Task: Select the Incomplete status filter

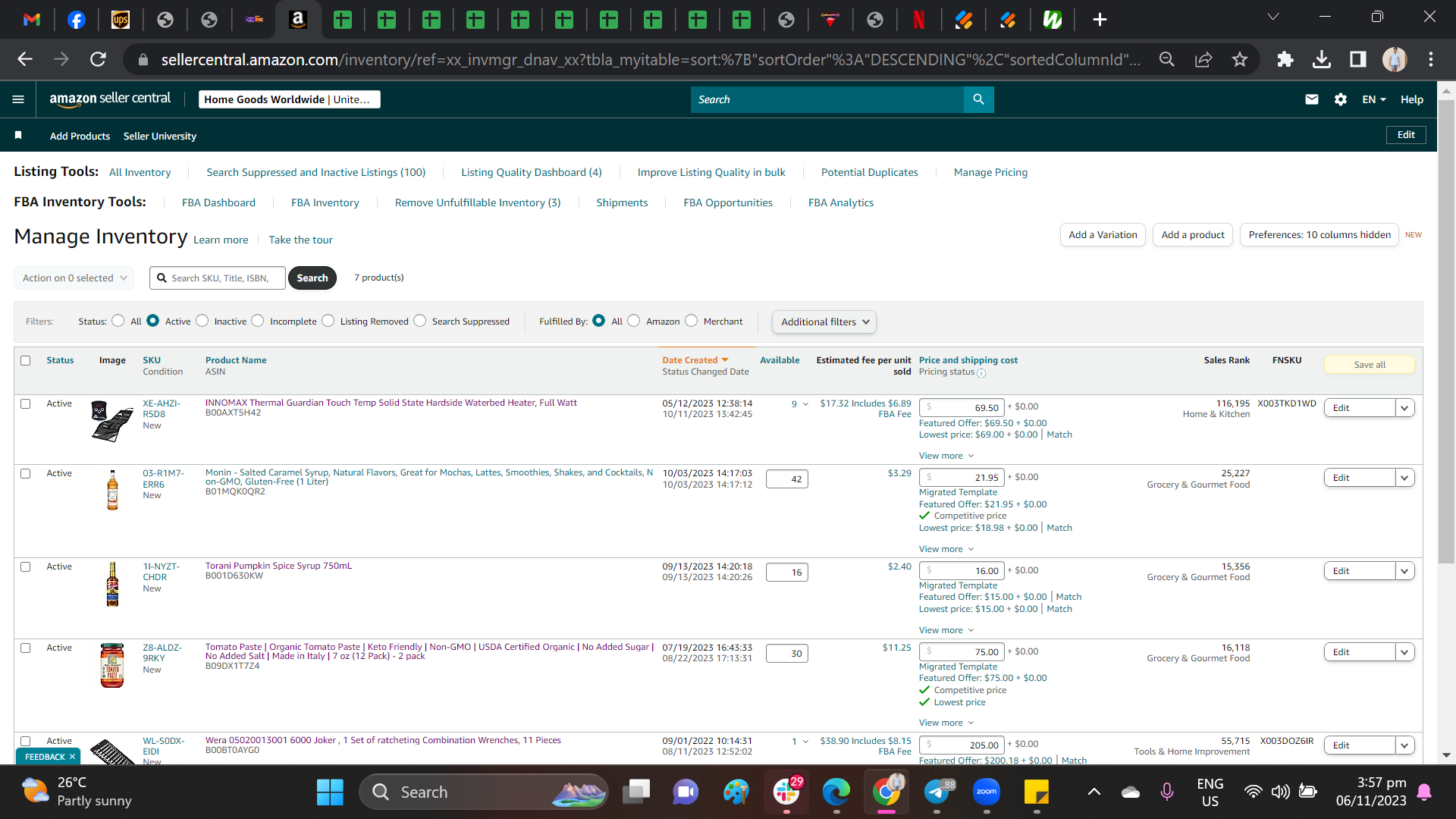Action: coord(258,321)
